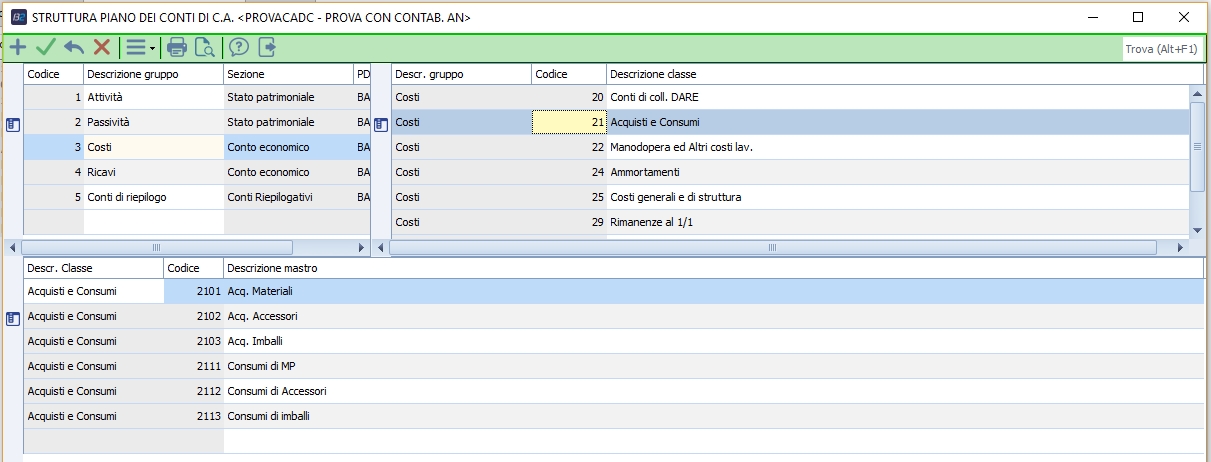Click the exit door icon in the toolbar
Screen dimensions: 1211x462
(267, 47)
